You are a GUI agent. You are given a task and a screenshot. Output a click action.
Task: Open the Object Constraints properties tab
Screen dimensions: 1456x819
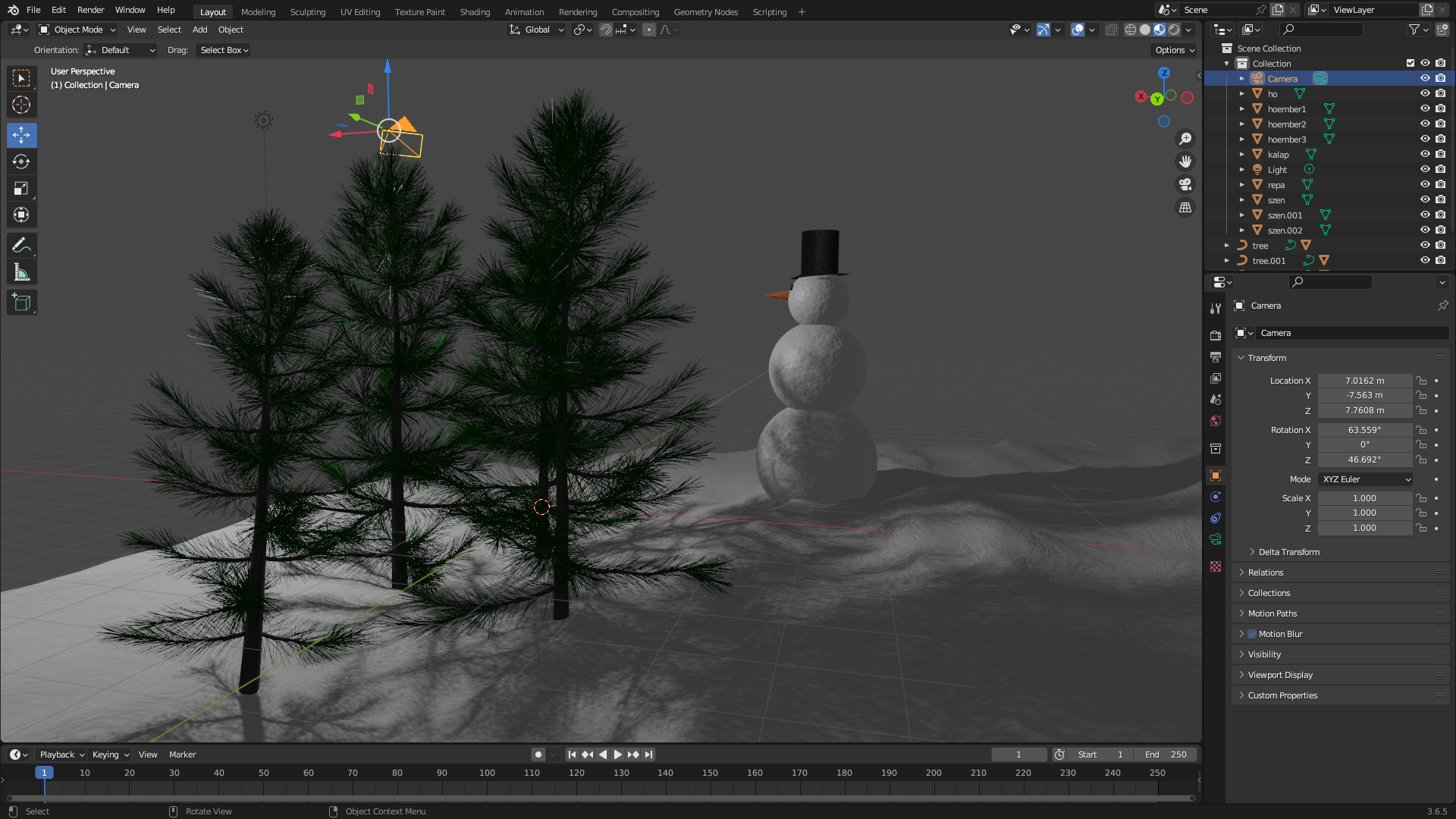(1216, 518)
